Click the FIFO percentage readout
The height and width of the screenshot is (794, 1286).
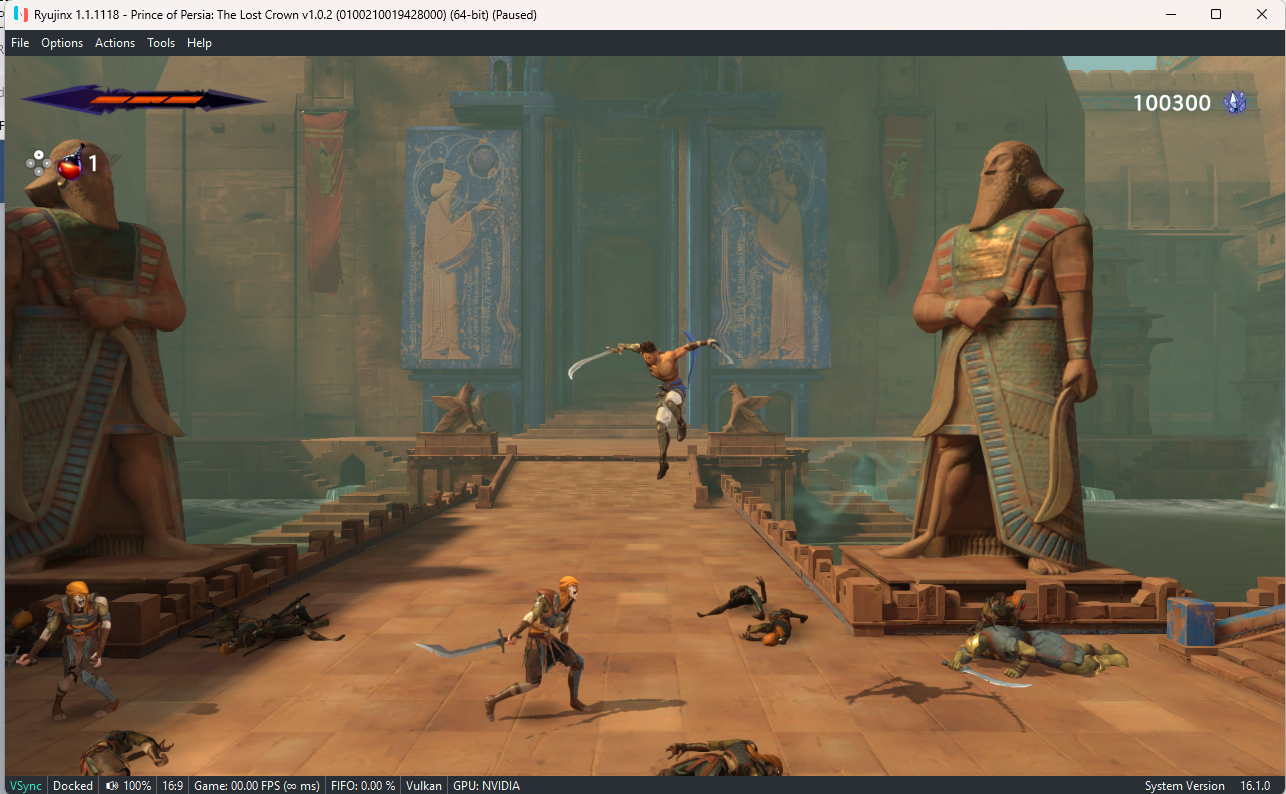pos(363,785)
